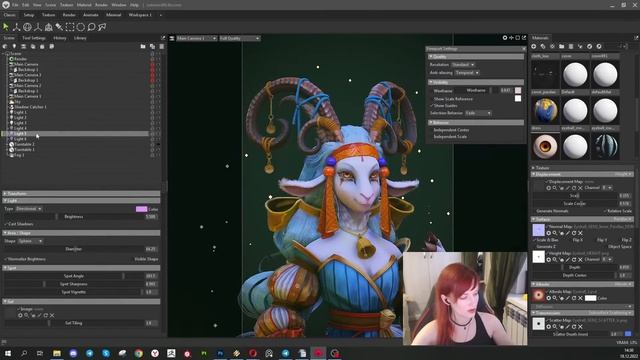Select Turntable 2 in scene tree
The height and width of the screenshot is (360, 640).
pyautogui.click(x=24, y=144)
